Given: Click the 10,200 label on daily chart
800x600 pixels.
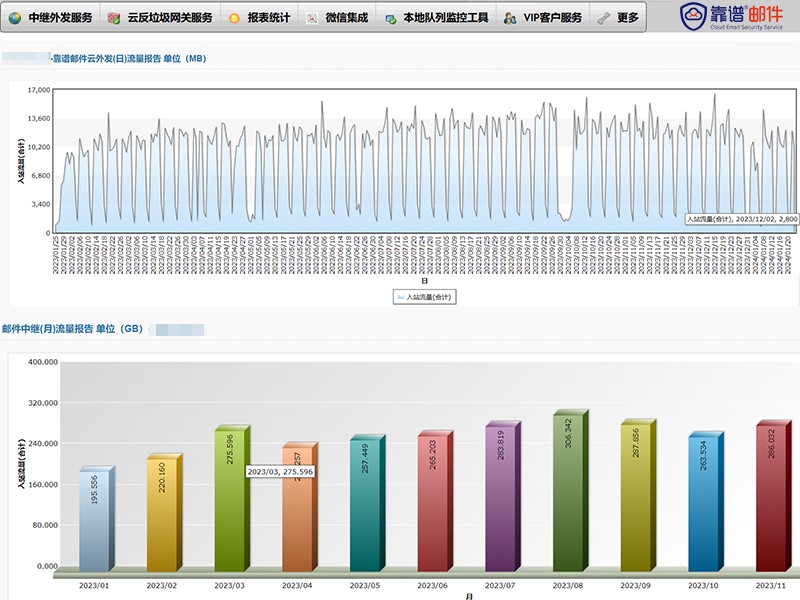Looking at the screenshot, I should pyautogui.click(x=39, y=147).
